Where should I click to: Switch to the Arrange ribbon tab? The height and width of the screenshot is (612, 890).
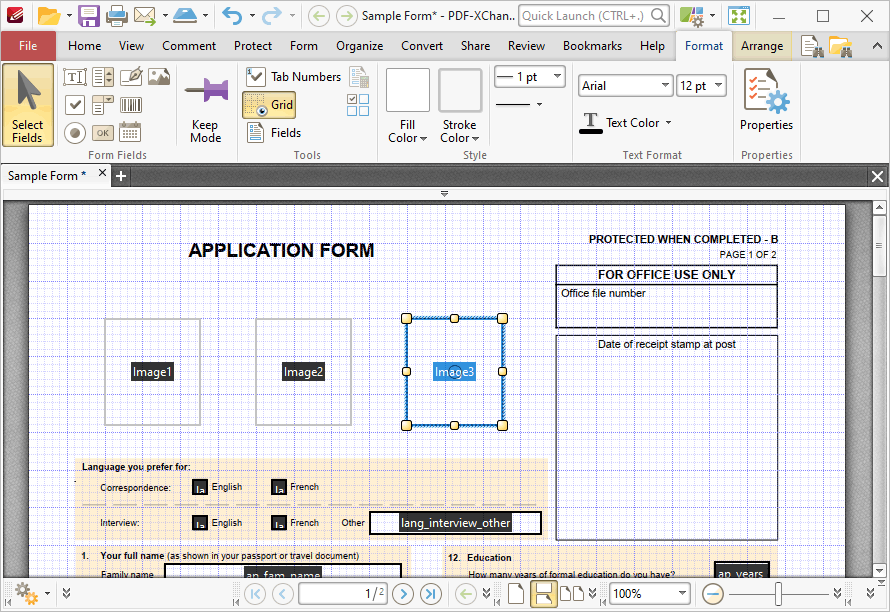coord(762,46)
